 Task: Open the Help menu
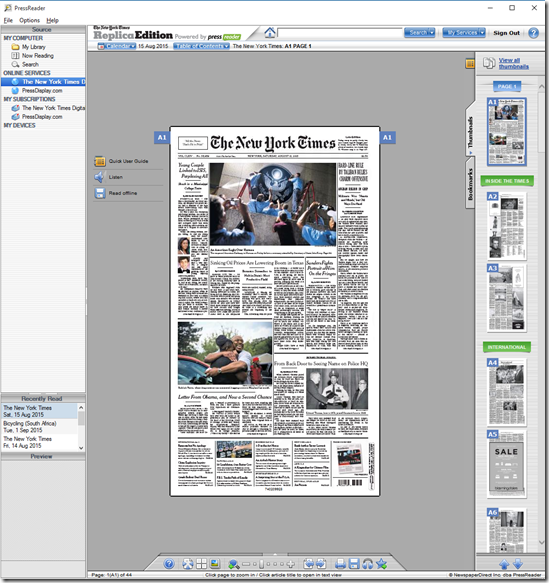52,20
